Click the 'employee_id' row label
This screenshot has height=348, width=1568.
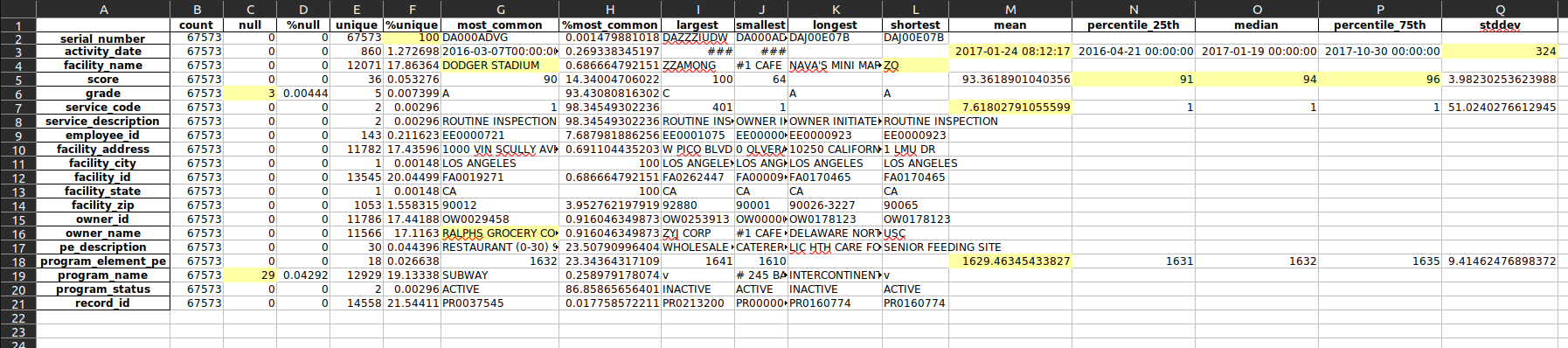coord(103,136)
